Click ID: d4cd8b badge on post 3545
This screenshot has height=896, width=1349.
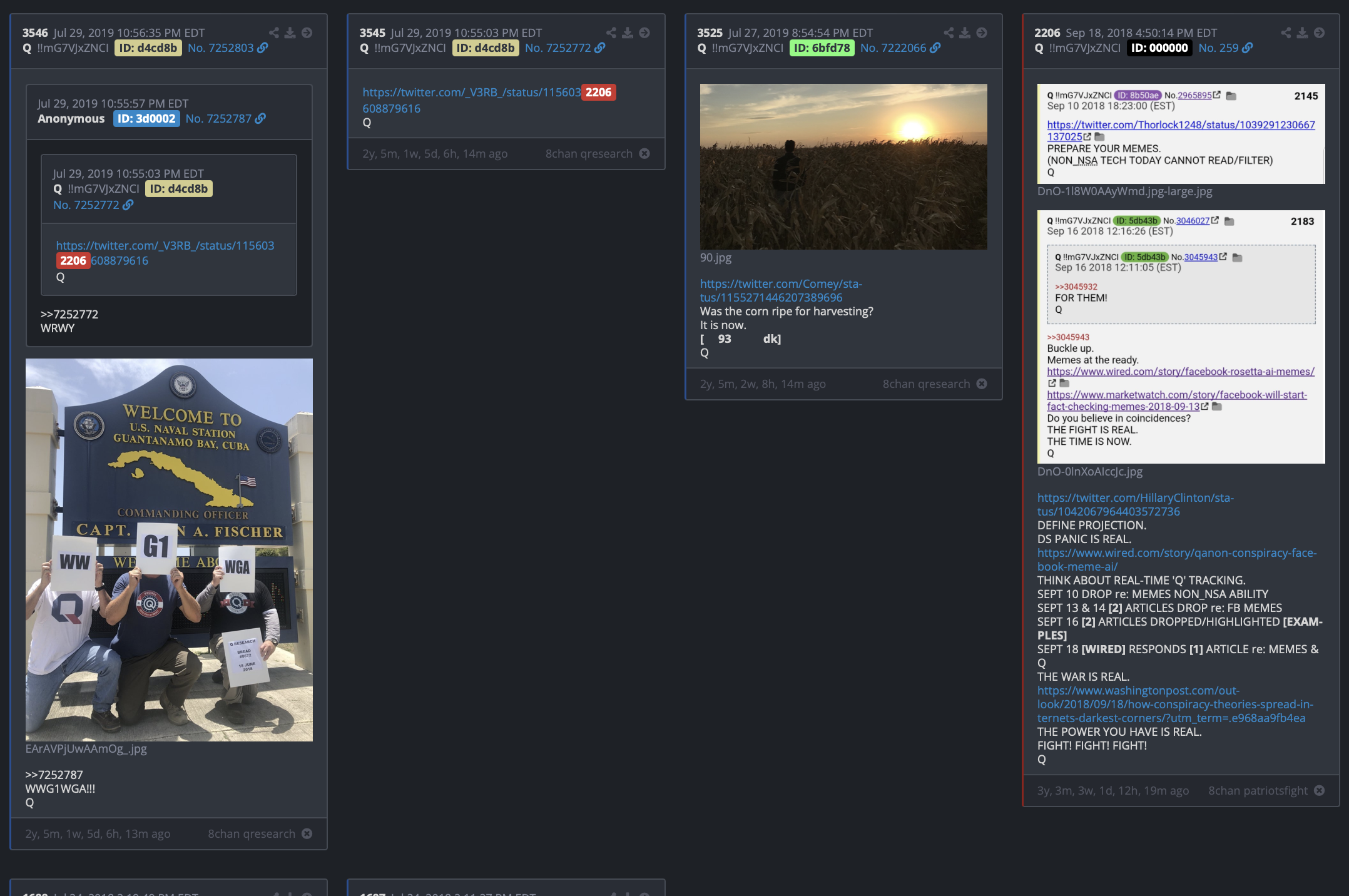click(x=486, y=48)
